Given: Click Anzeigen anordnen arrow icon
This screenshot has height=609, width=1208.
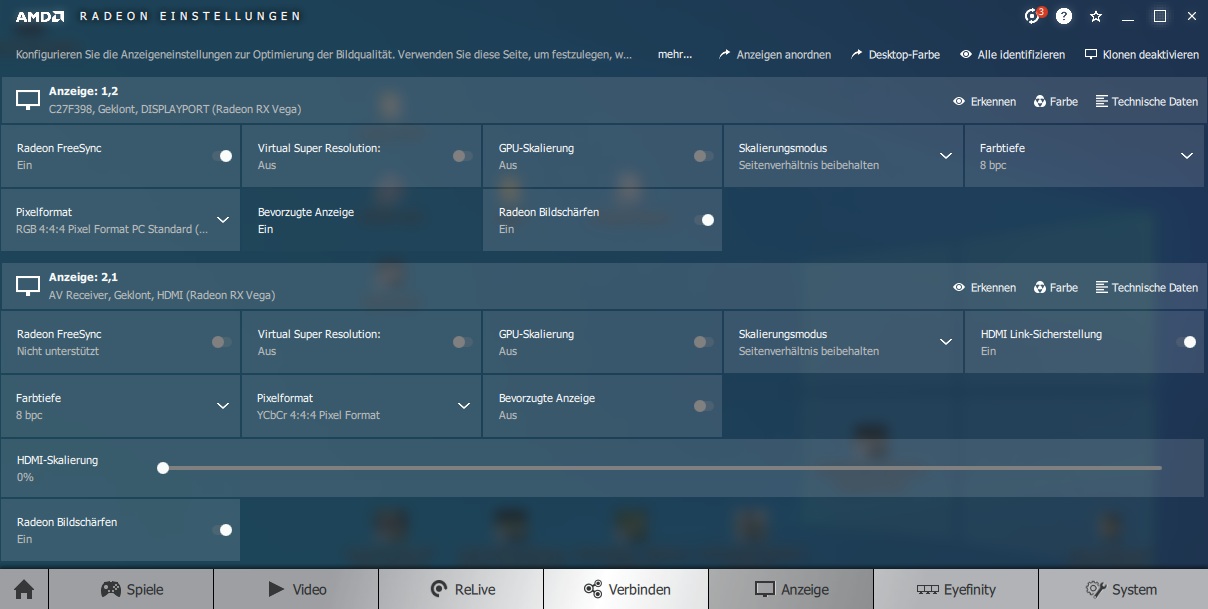Looking at the screenshot, I should (x=724, y=54).
